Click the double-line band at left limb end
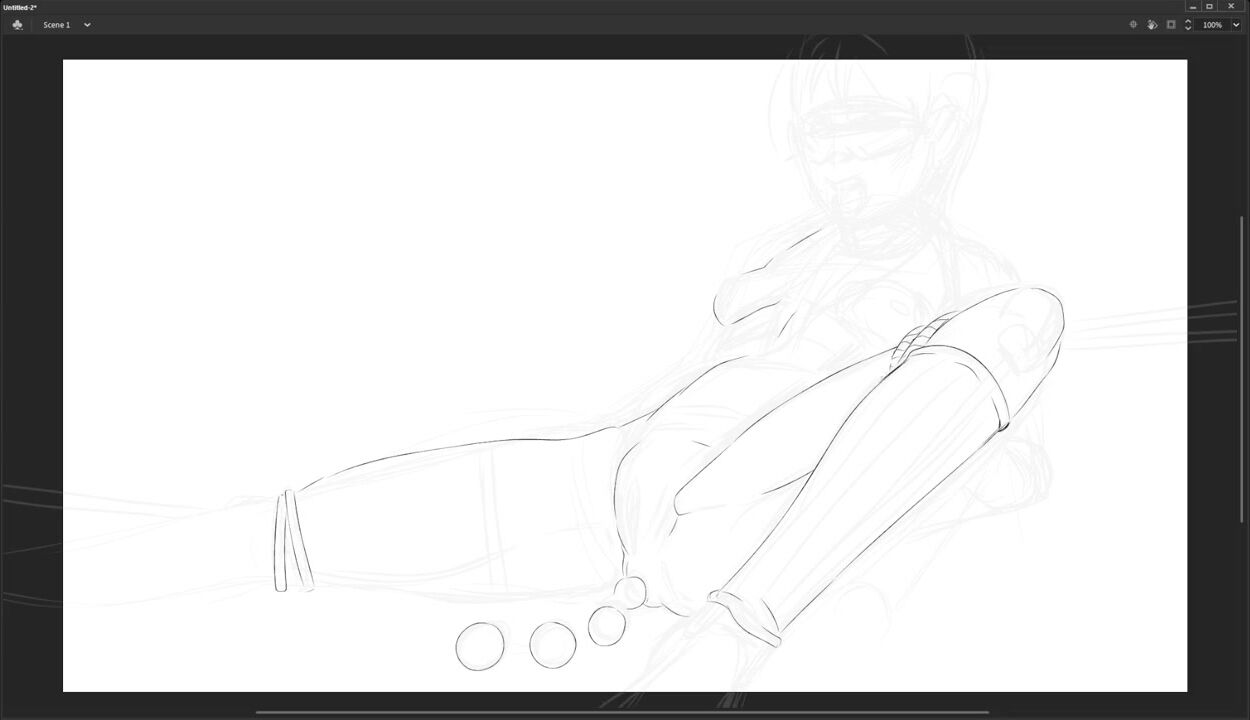The image size is (1250, 720). [292, 541]
